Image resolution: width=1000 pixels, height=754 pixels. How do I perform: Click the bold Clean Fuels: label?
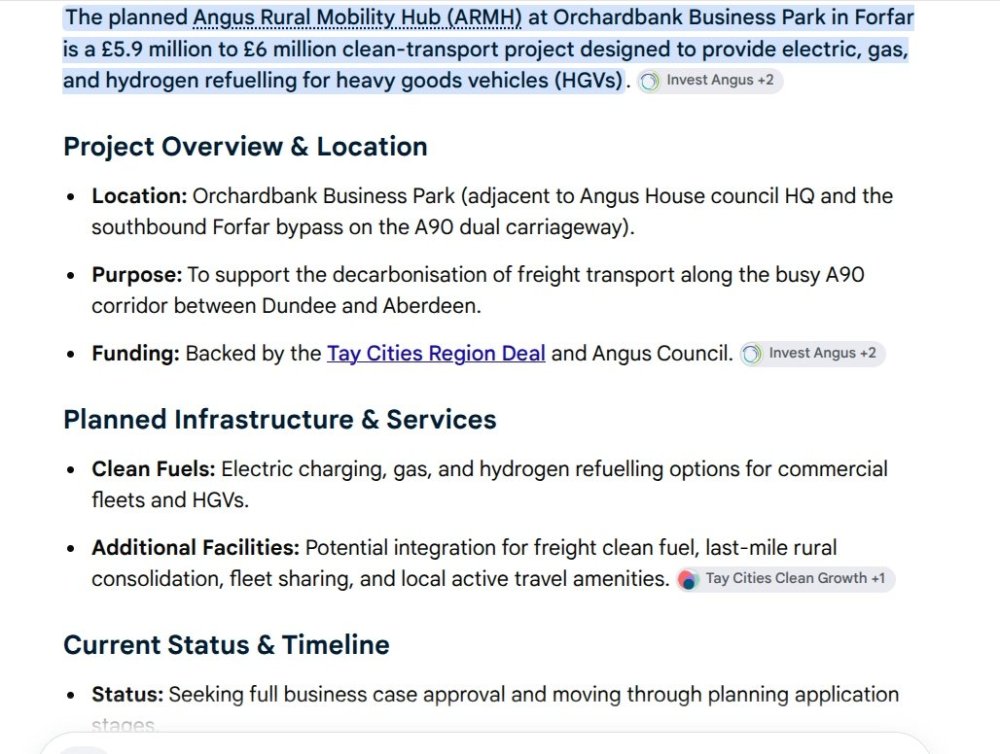tap(153, 469)
